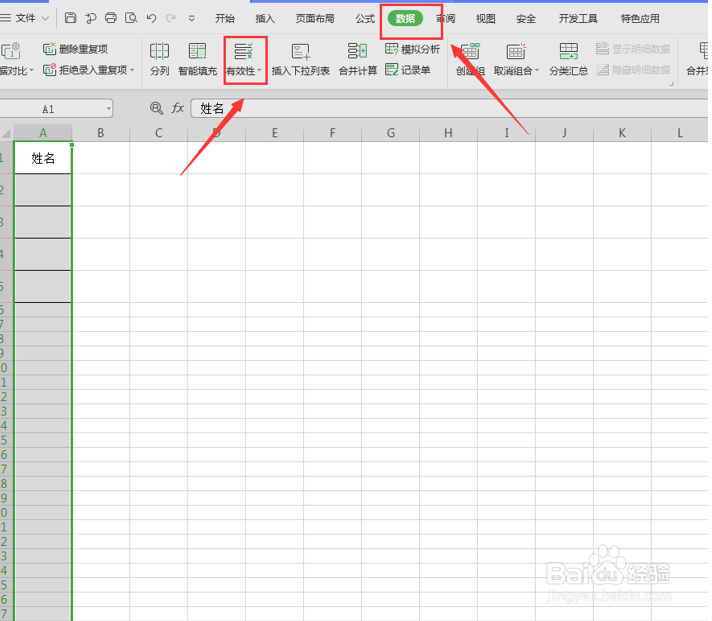Open 记录单 form tool
Viewport: 712px width, 621px height.
408,70
